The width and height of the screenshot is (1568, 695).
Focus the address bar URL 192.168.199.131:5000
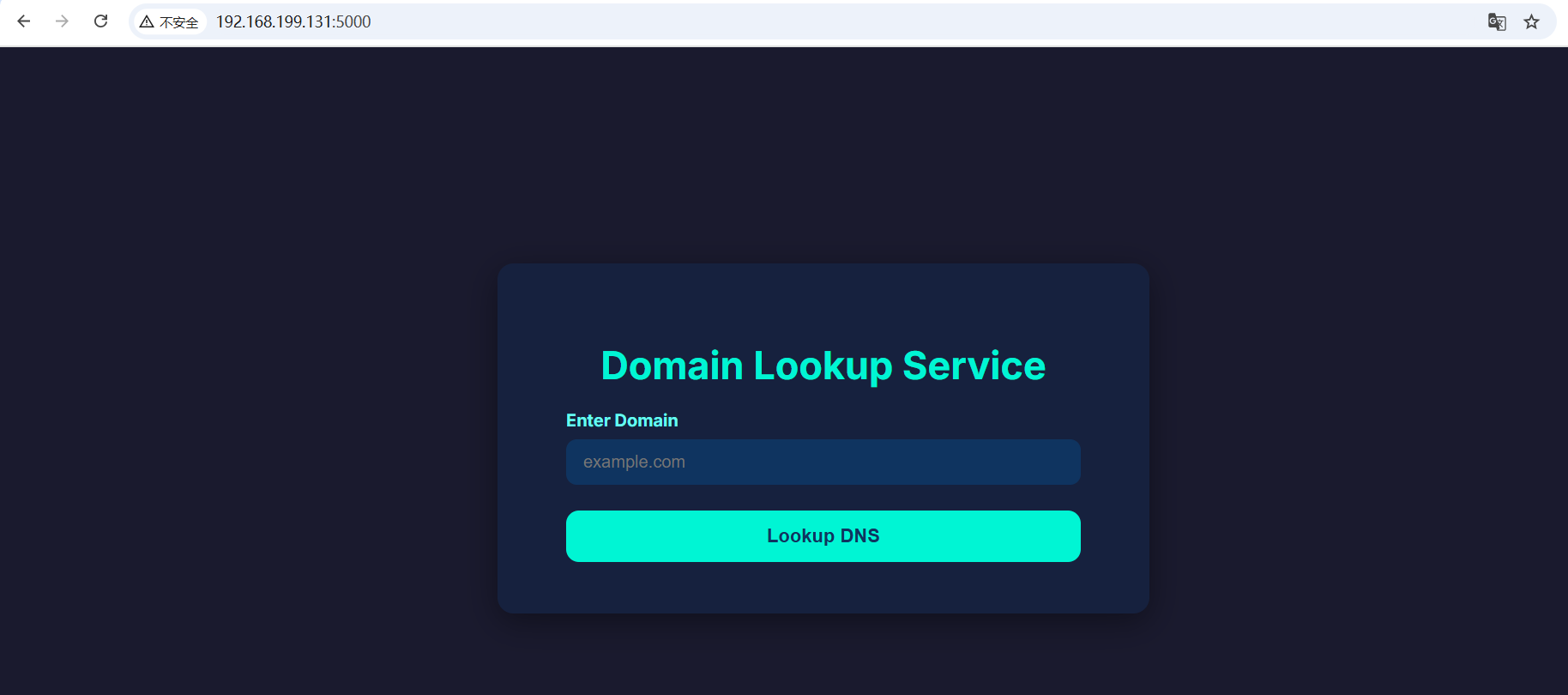pos(293,22)
